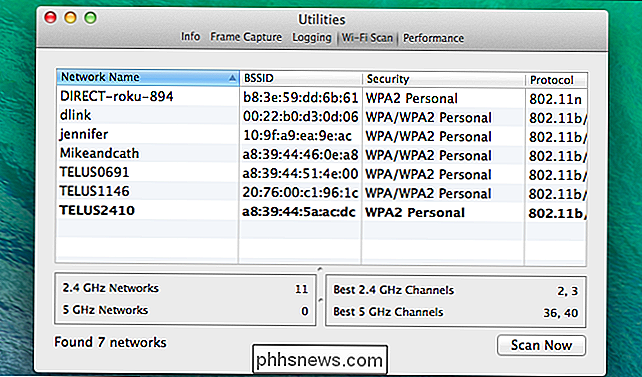Image resolution: width=642 pixels, height=377 pixels.
Task: Click the Found 7 networks status text
Action: pos(110,342)
